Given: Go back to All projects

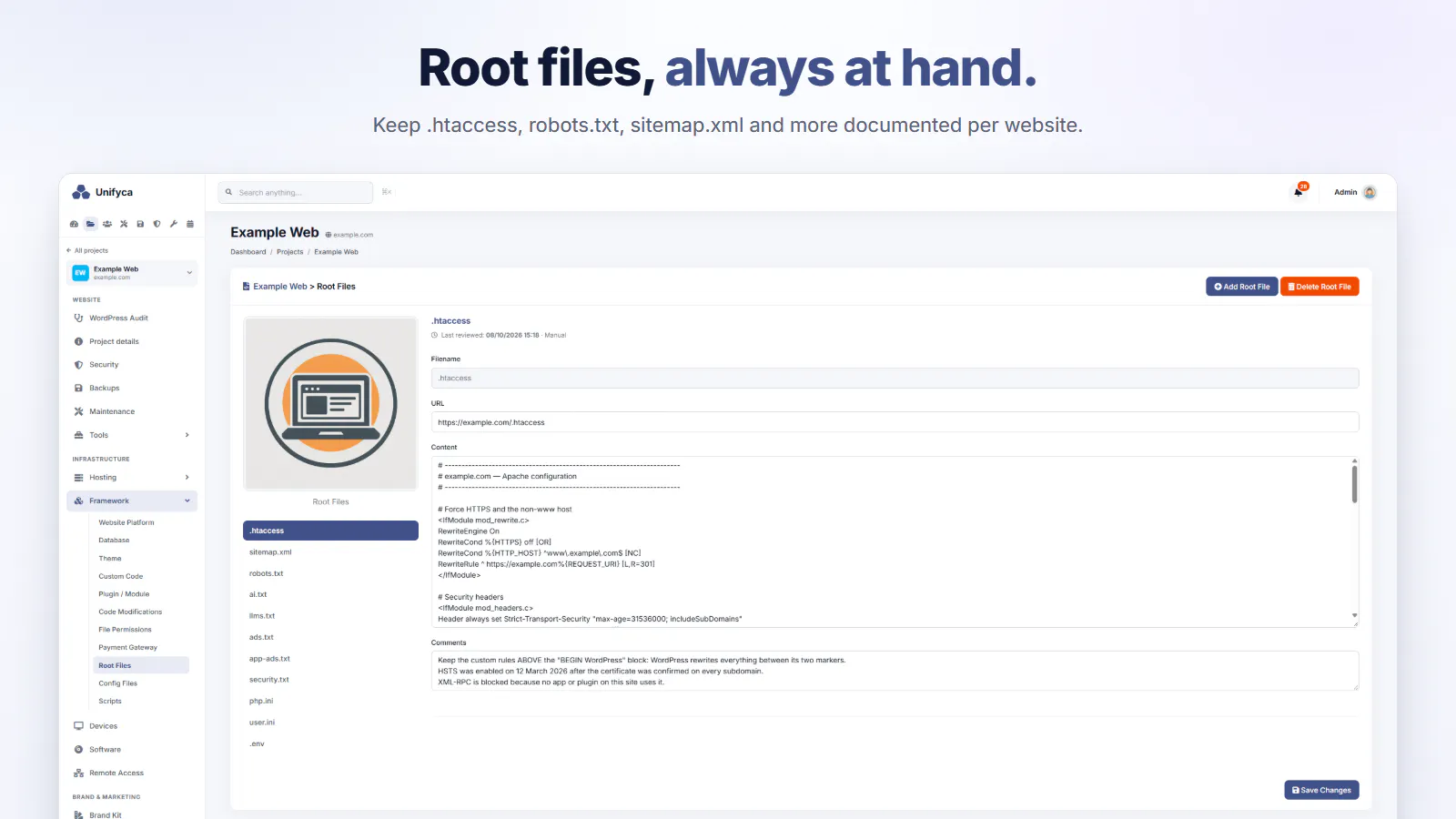Looking at the screenshot, I should tap(87, 250).
